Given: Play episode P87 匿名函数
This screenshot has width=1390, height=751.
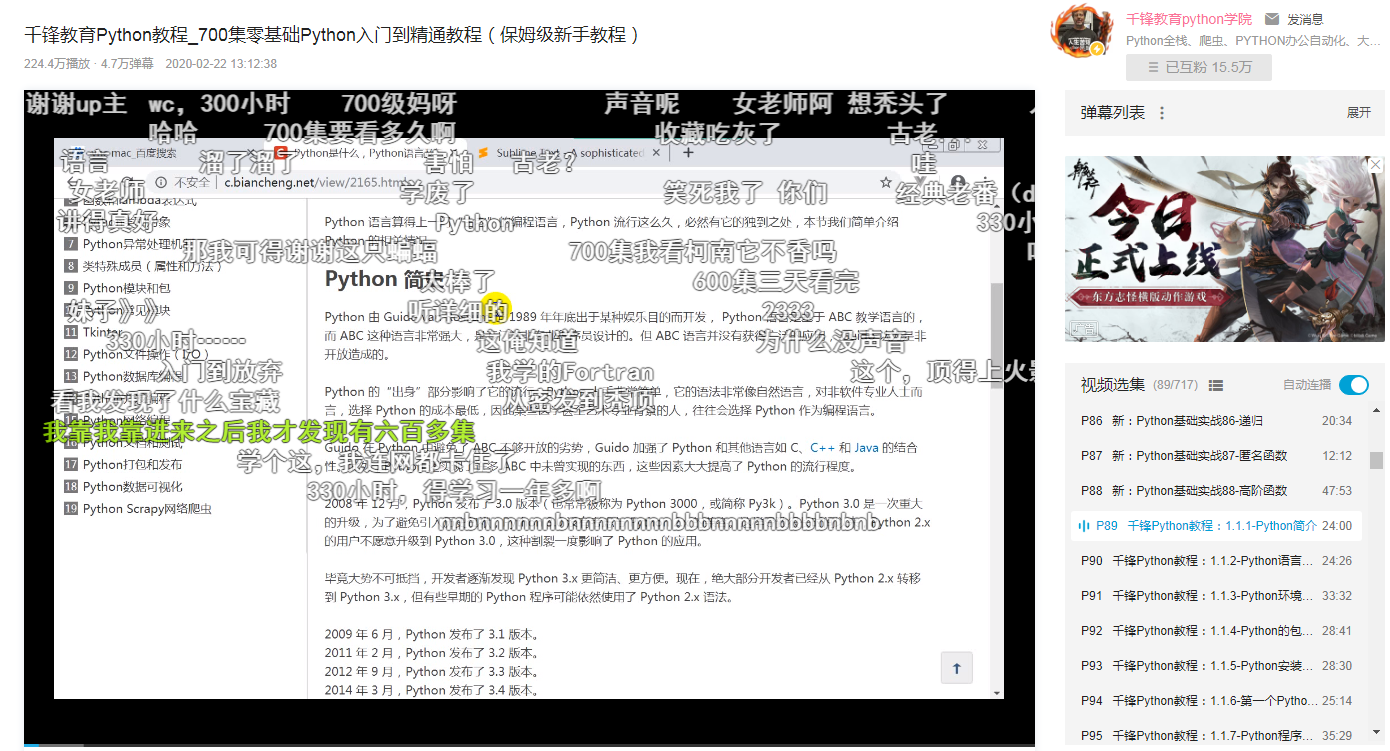Looking at the screenshot, I should pyautogui.click(x=1217, y=456).
